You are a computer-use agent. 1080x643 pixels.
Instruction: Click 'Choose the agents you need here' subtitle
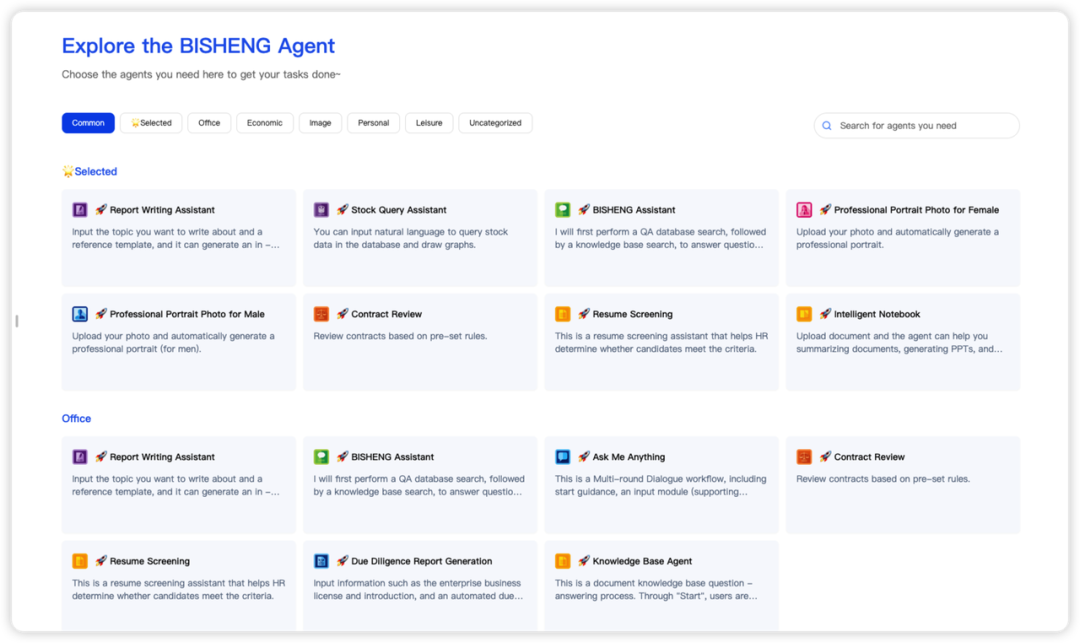[x=201, y=74]
